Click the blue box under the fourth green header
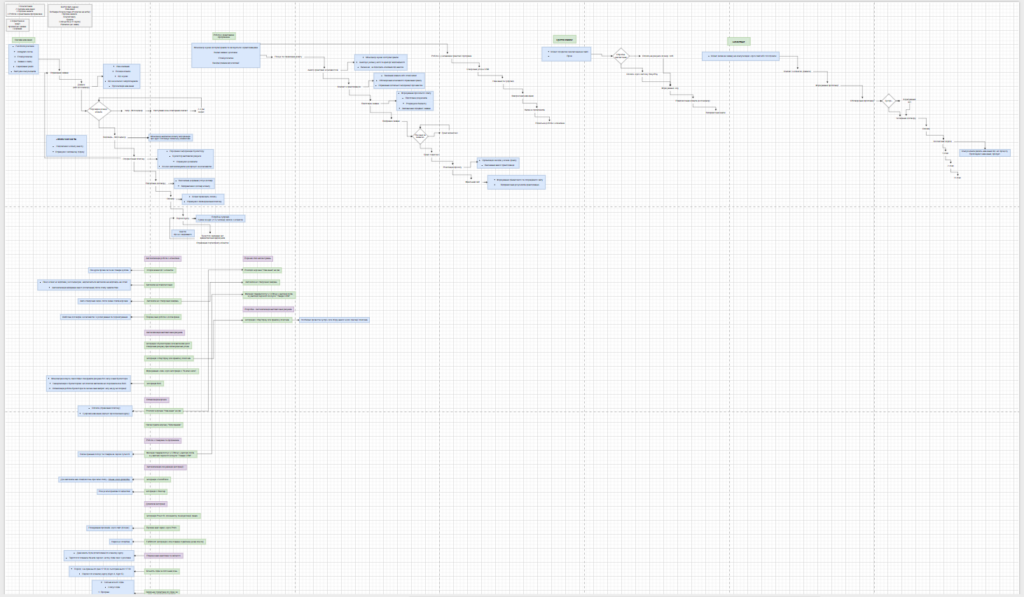Viewport: 1024px width, 597px height. [567, 55]
